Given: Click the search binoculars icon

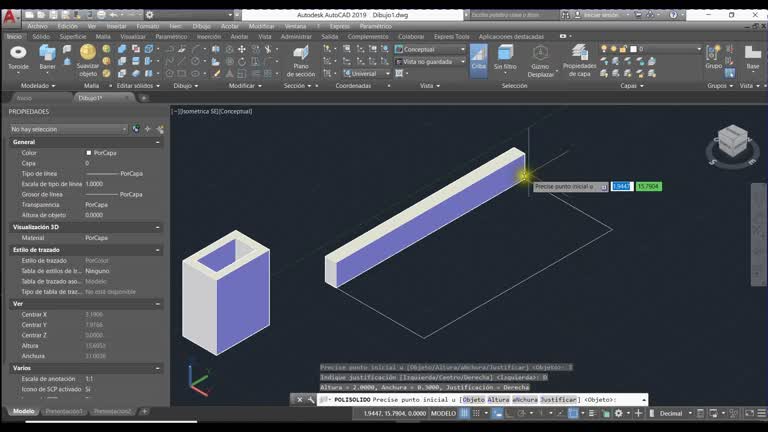Looking at the screenshot, I should tap(565, 15).
